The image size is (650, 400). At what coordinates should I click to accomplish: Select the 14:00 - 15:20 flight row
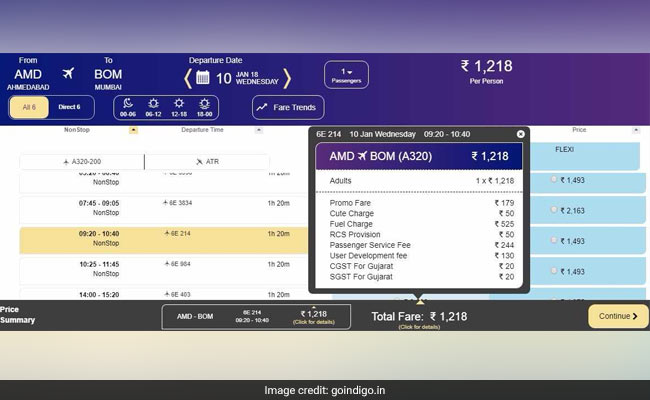(x=164, y=294)
